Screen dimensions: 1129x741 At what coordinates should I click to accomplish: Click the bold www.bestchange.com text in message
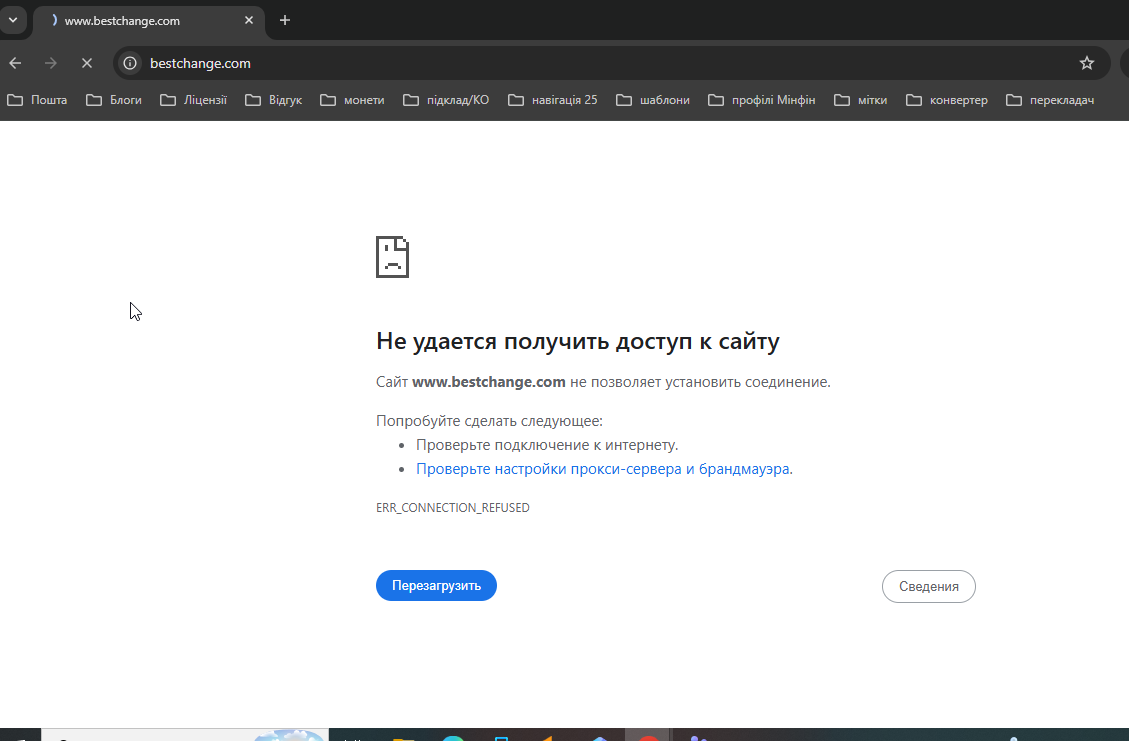489,382
